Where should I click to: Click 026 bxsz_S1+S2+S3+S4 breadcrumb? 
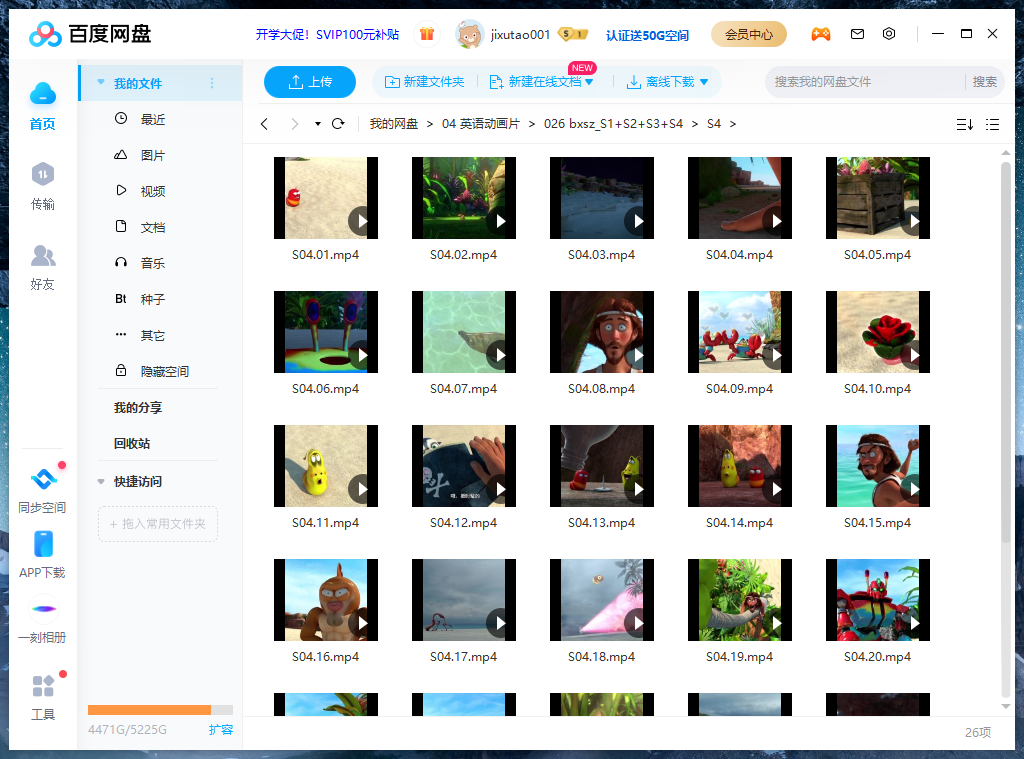click(613, 123)
